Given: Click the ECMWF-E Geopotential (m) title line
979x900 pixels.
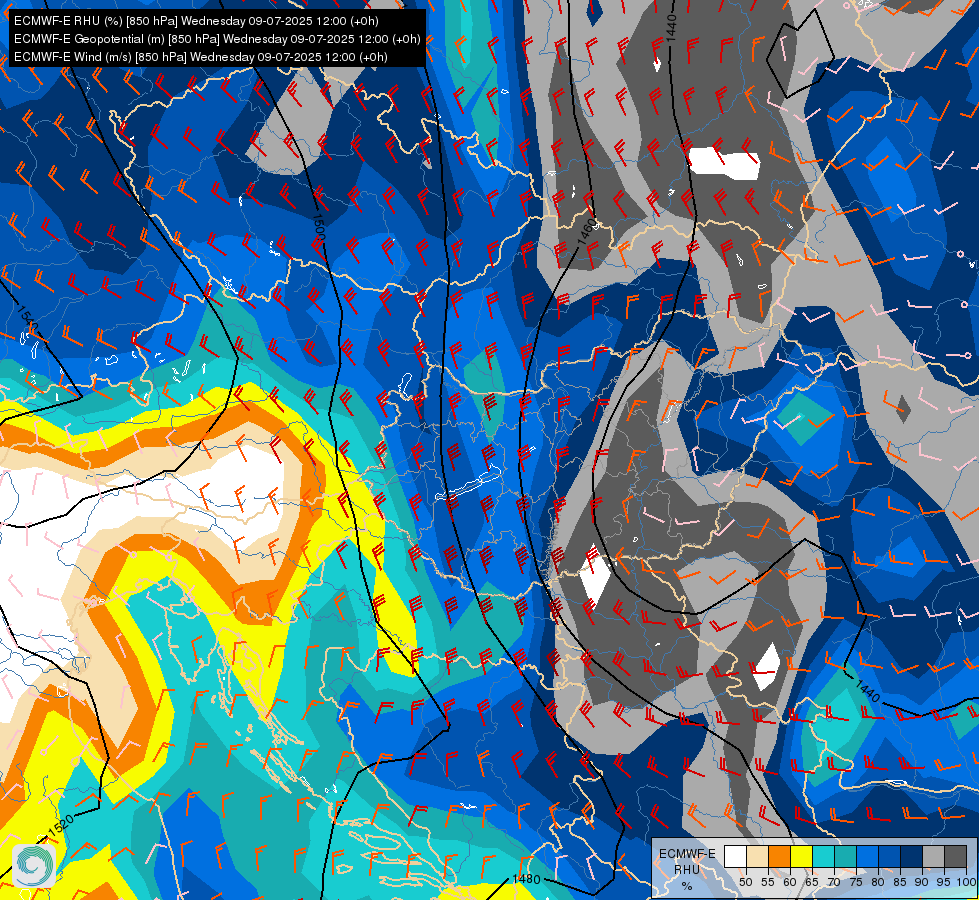Looking at the screenshot, I should [217, 39].
